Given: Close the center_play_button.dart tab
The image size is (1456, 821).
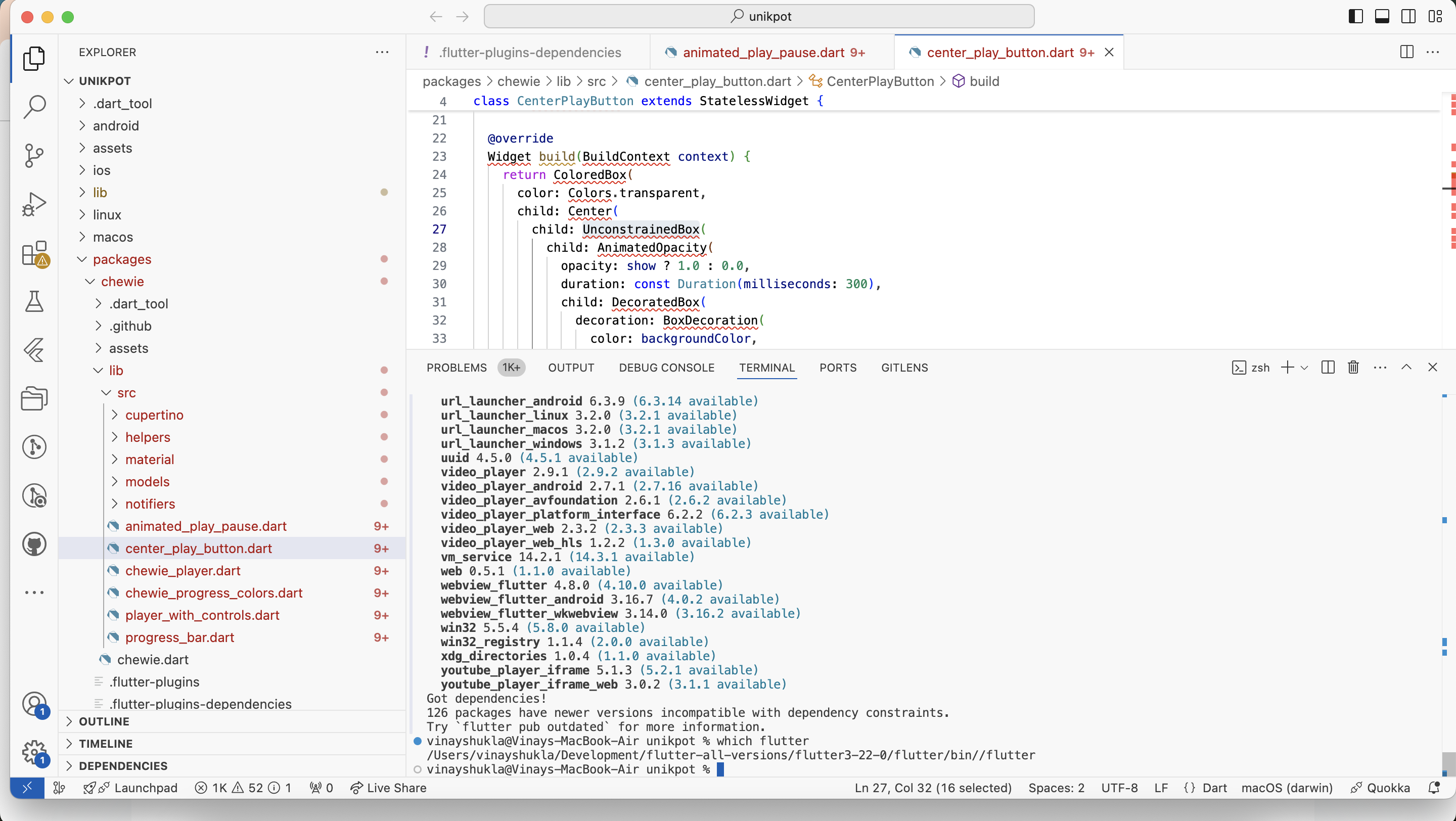Looking at the screenshot, I should pos(1109,52).
